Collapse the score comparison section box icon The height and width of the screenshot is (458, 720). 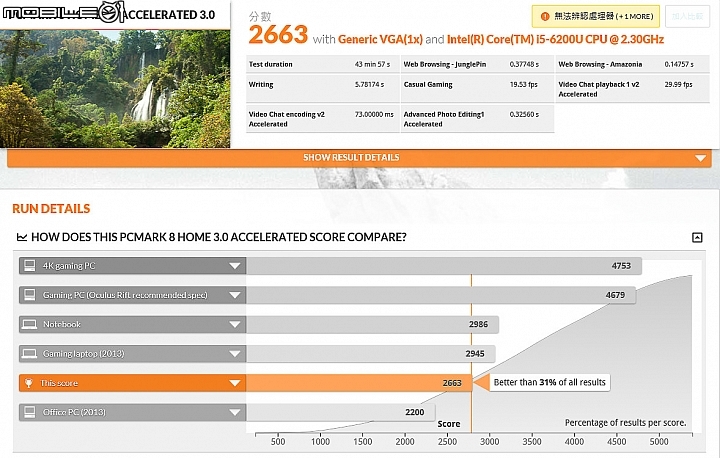697,237
